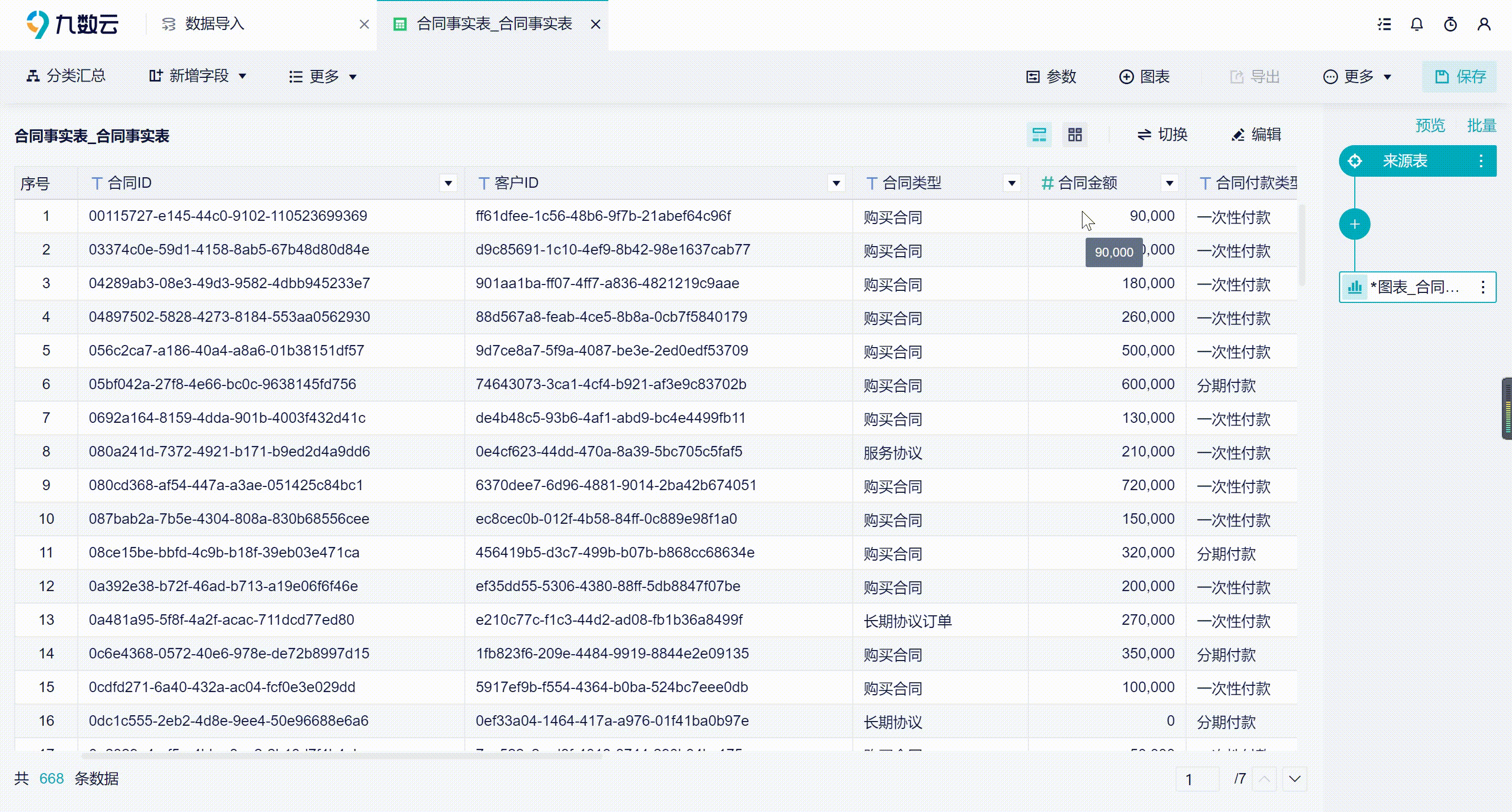Click the green plus node in the flow panel
This screenshot has height=812, width=1512.
pos(1355,224)
